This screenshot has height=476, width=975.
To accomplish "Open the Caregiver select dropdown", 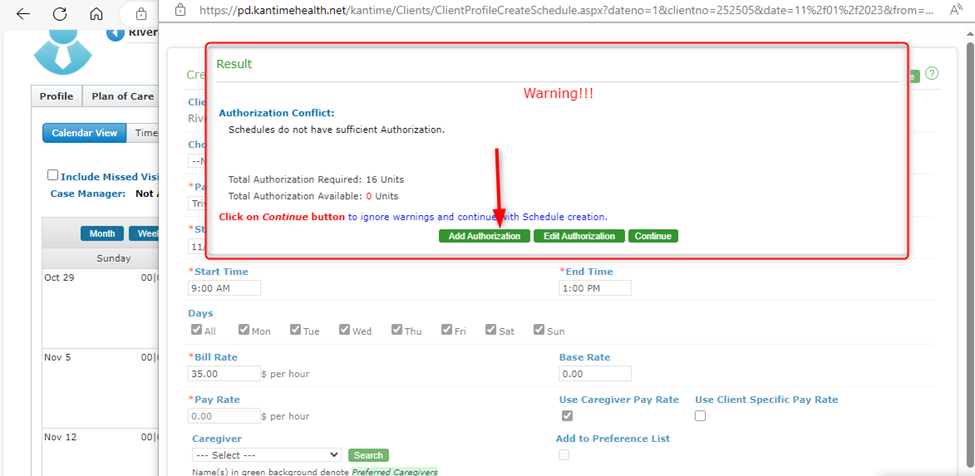I will coord(266,455).
